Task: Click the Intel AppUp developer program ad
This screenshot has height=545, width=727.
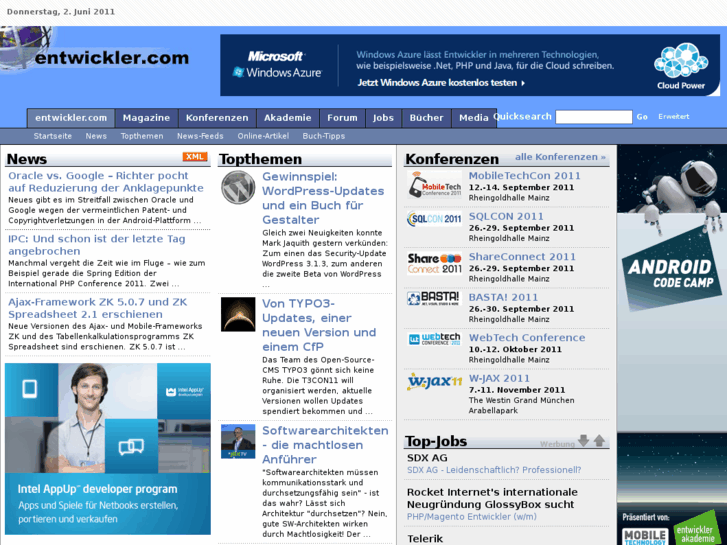Action: click(x=108, y=449)
